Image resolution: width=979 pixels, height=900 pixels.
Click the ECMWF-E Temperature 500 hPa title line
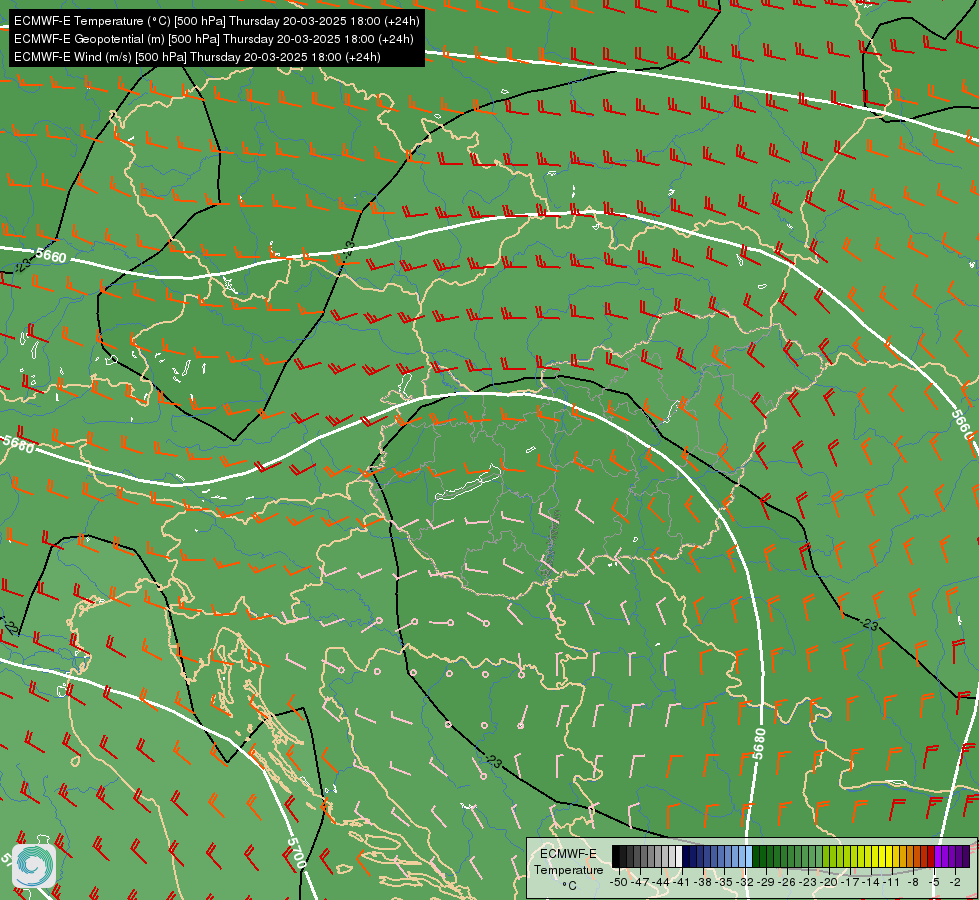216,21
